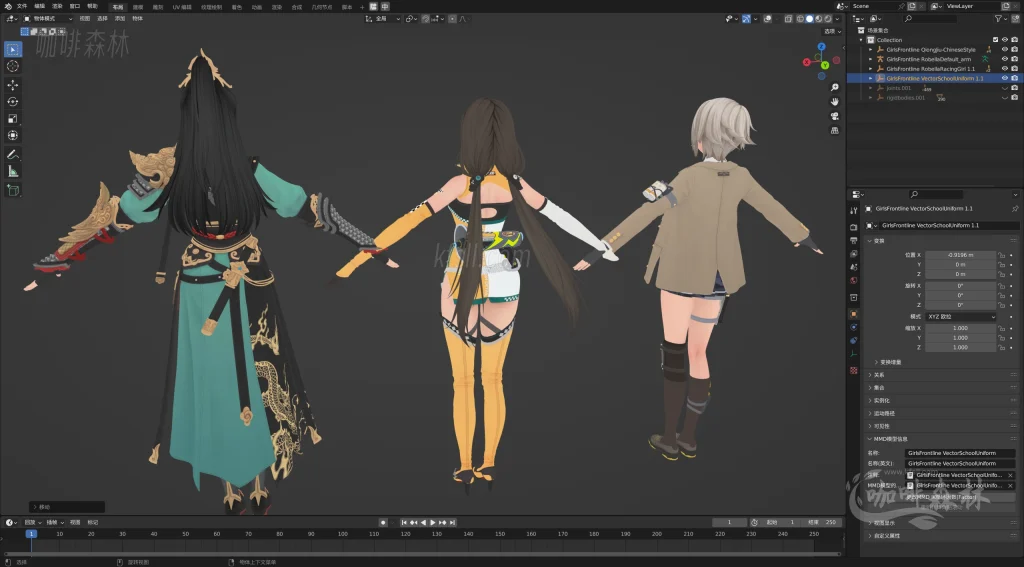Choose the Move tool

pyautogui.click(x=12, y=85)
